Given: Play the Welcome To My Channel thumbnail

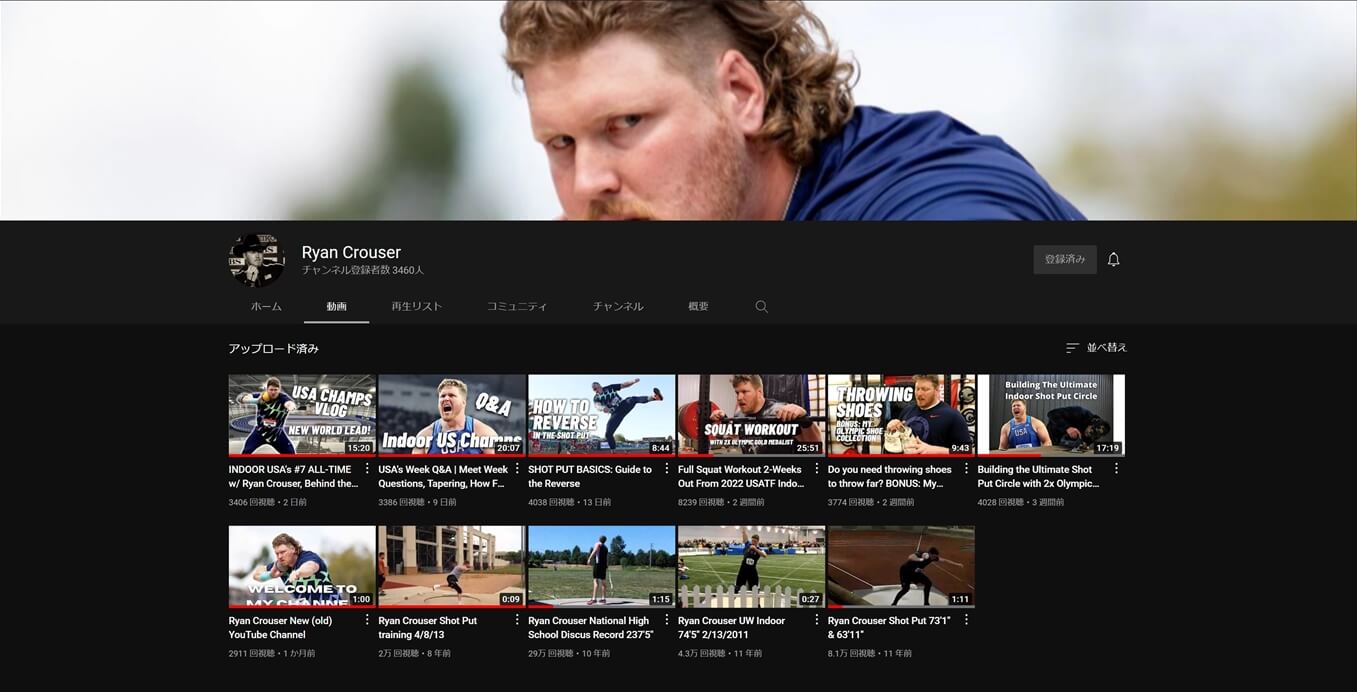Looking at the screenshot, I should click(302, 566).
